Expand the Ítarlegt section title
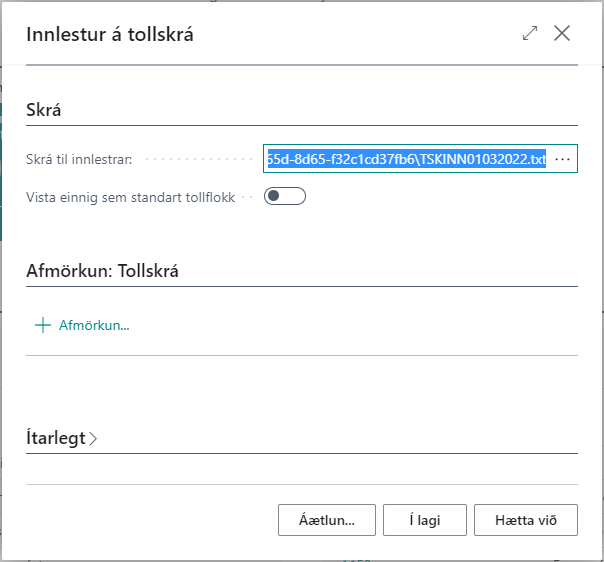The height and width of the screenshot is (562, 604). 56,438
